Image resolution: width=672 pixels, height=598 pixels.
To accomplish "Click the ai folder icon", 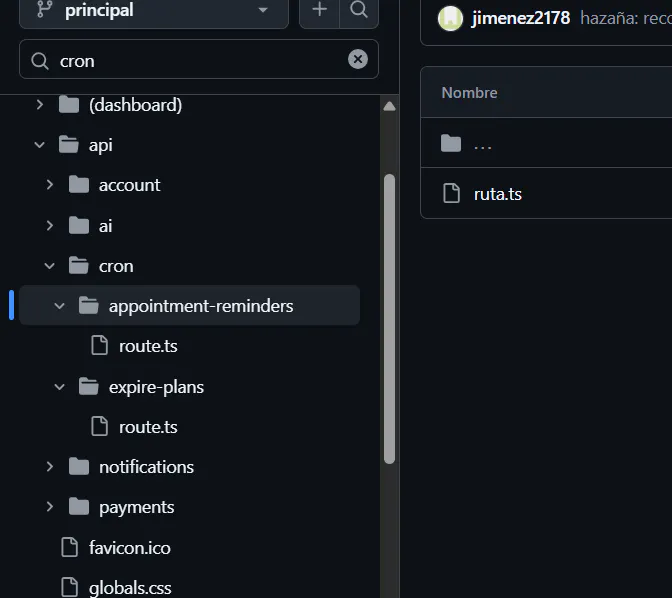I will (x=79, y=225).
